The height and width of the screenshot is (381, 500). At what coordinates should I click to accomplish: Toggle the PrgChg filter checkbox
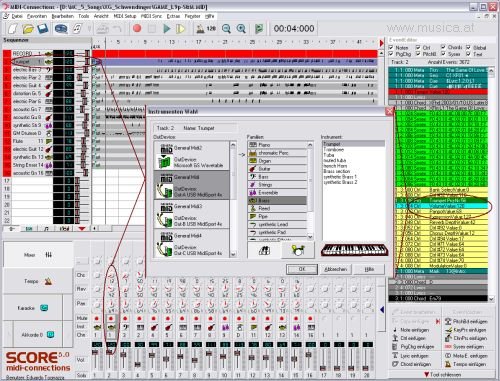[391, 54]
